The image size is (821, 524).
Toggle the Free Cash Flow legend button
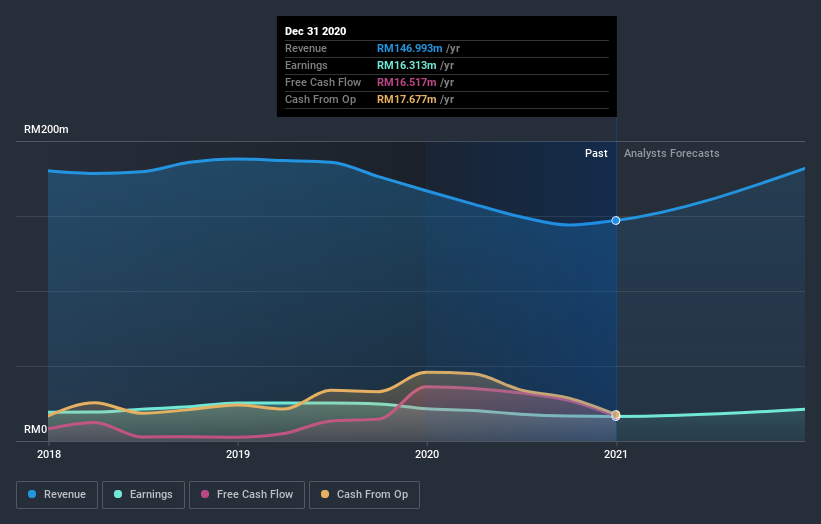247,495
